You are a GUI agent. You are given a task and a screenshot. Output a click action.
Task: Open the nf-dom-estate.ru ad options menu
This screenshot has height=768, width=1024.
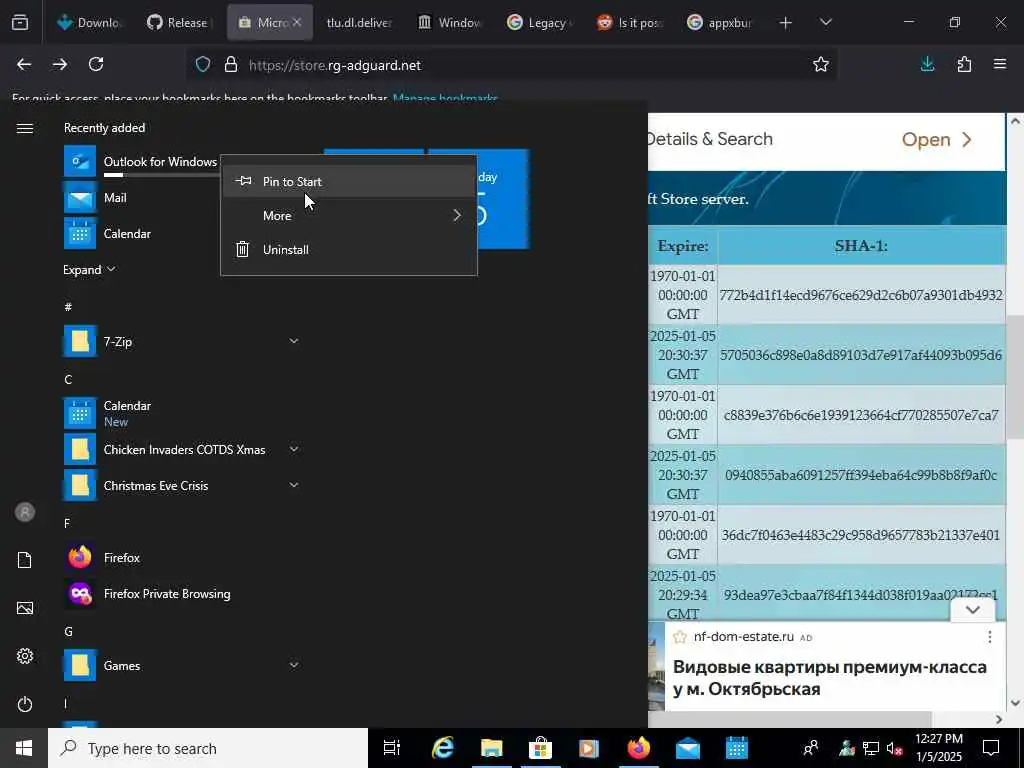(990, 637)
